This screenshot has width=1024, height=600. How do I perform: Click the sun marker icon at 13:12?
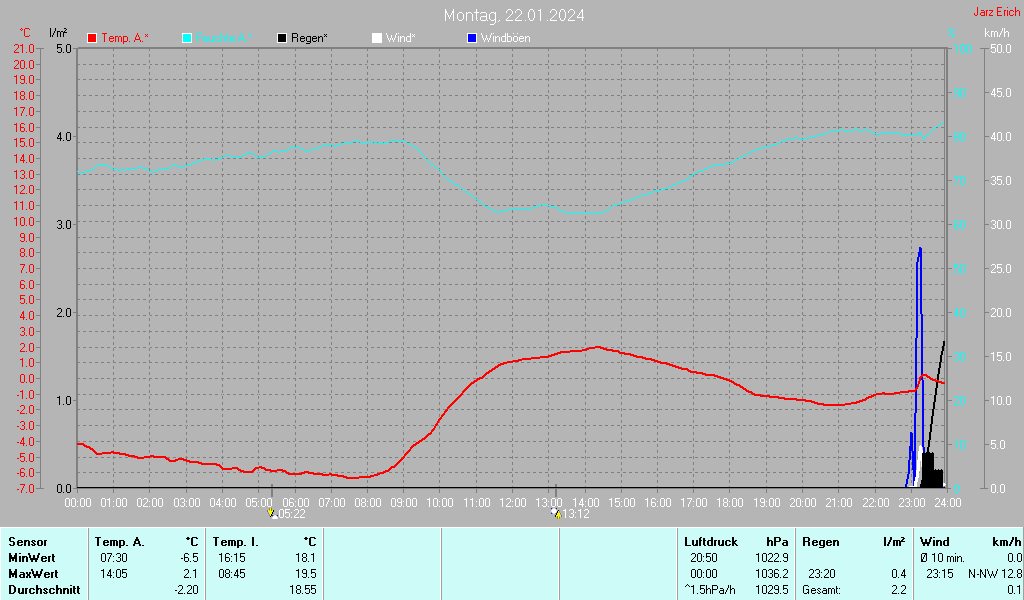[556, 513]
